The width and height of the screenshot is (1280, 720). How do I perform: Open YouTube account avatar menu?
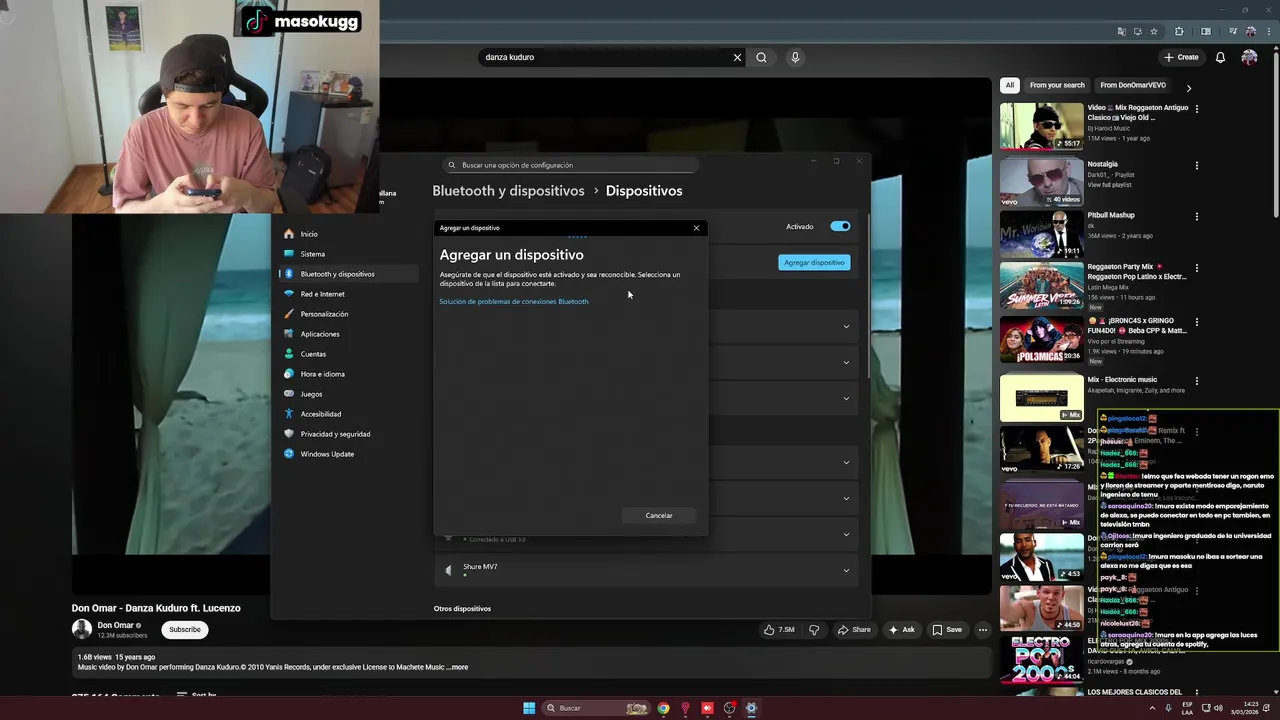click(1249, 57)
